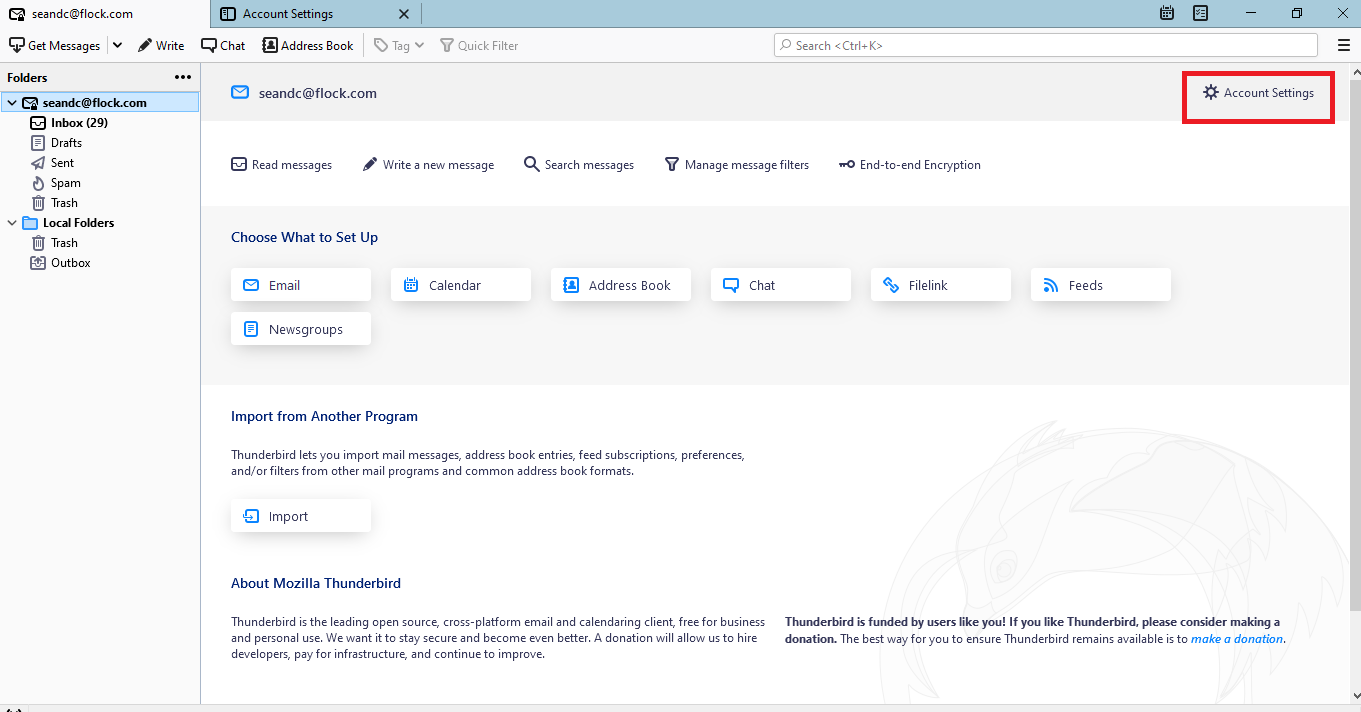Open the Folders pane options menu
The height and width of the screenshot is (712, 1361).
click(183, 77)
